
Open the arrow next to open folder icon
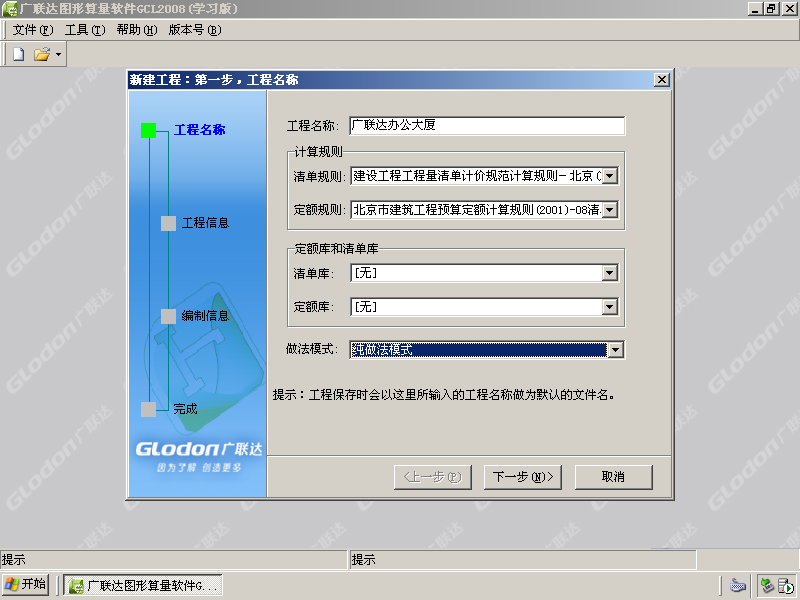[58, 54]
